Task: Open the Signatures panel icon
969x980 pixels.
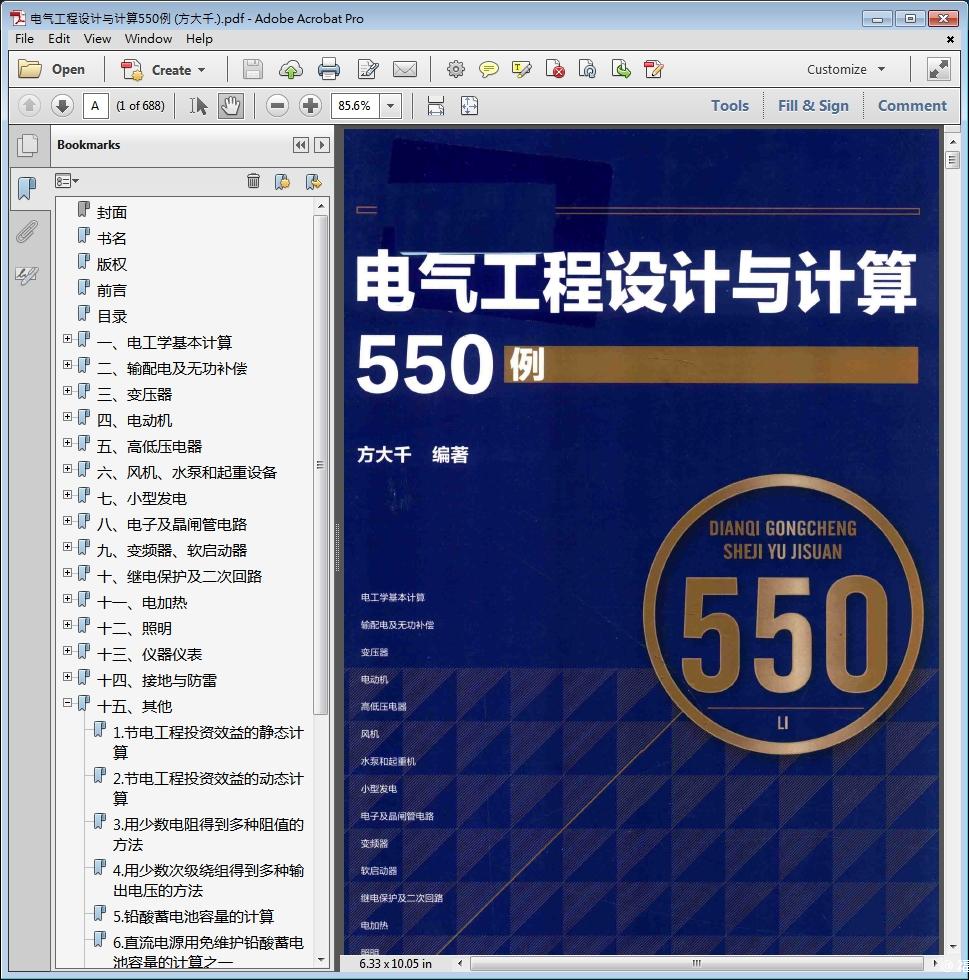Action: [x=27, y=274]
